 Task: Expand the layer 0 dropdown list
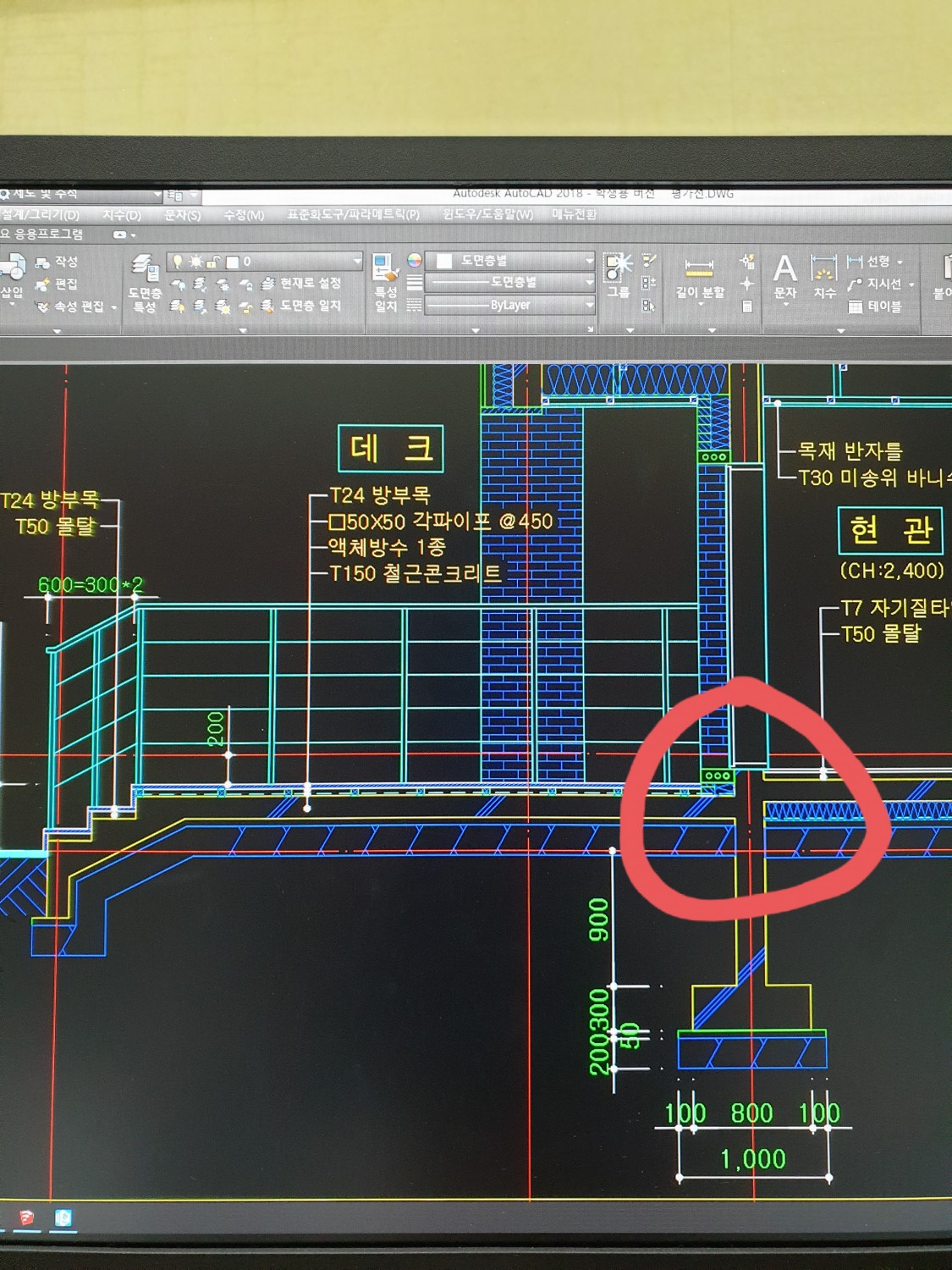tap(356, 262)
